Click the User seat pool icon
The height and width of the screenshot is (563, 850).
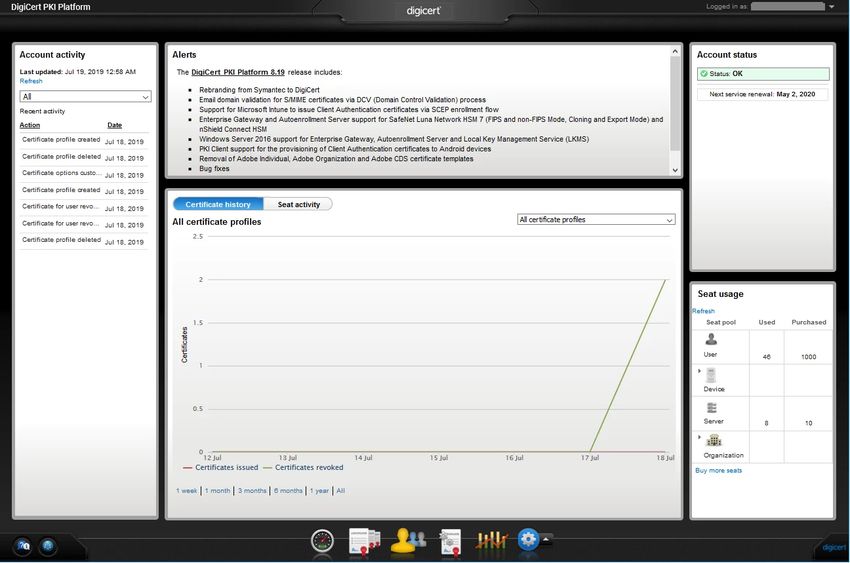coord(711,339)
